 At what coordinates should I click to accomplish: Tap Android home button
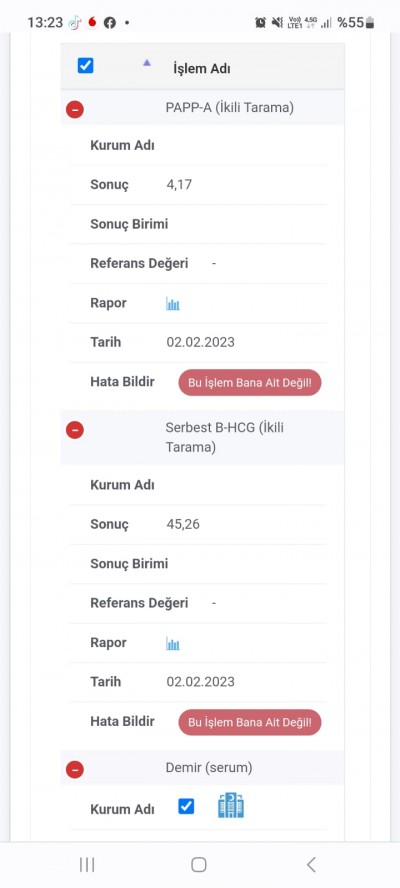(199, 864)
